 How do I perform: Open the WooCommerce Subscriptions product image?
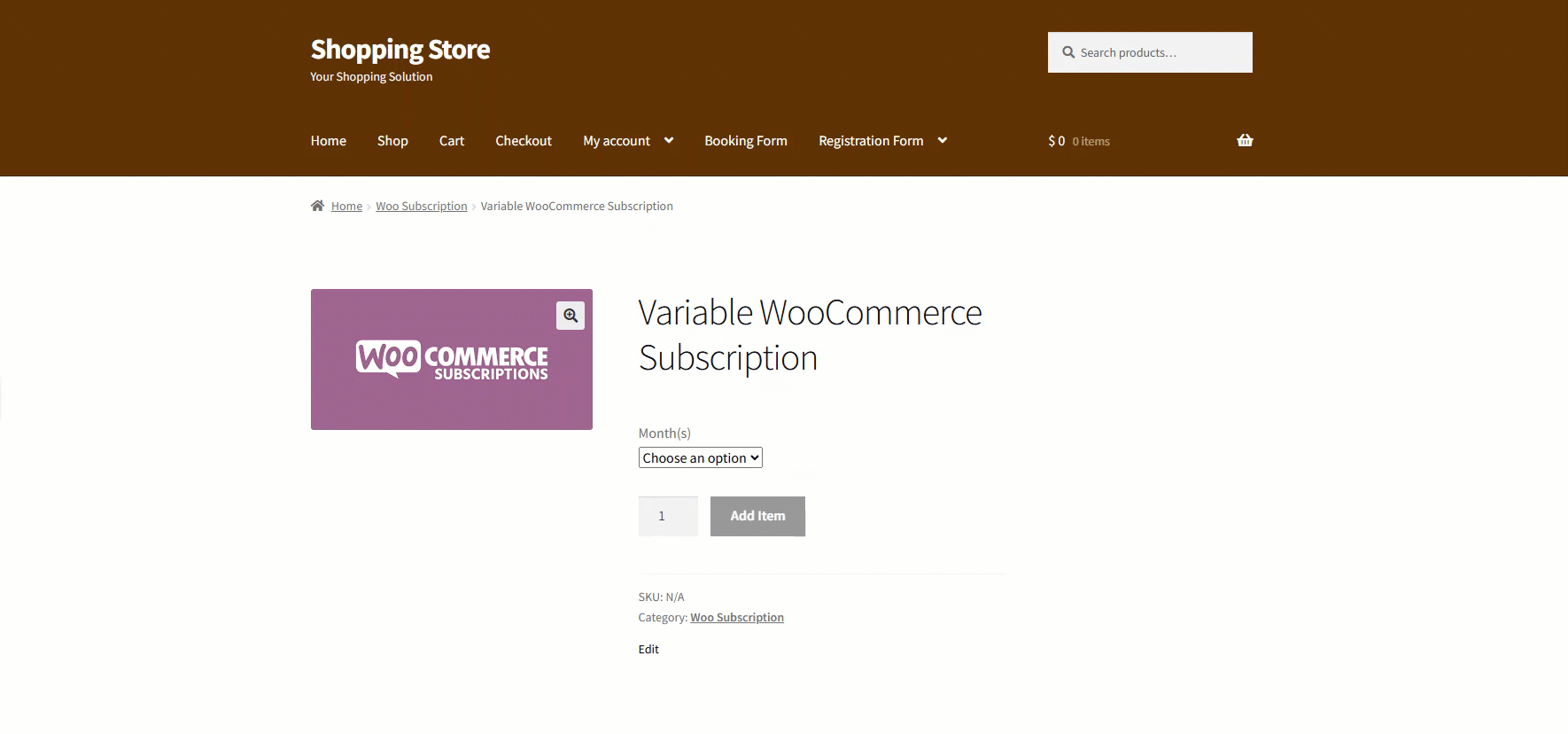[x=452, y=359]
